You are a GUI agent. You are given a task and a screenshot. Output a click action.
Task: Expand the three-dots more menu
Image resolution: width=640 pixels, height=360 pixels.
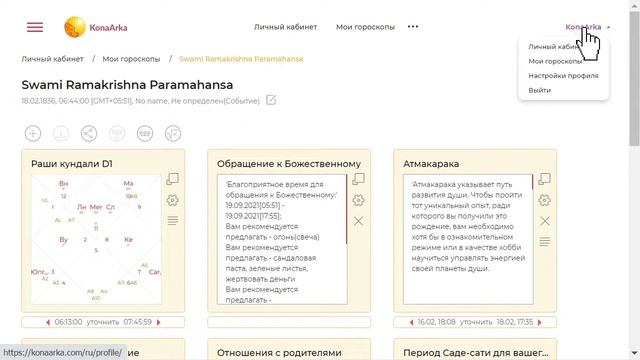(x=413, y=27)
